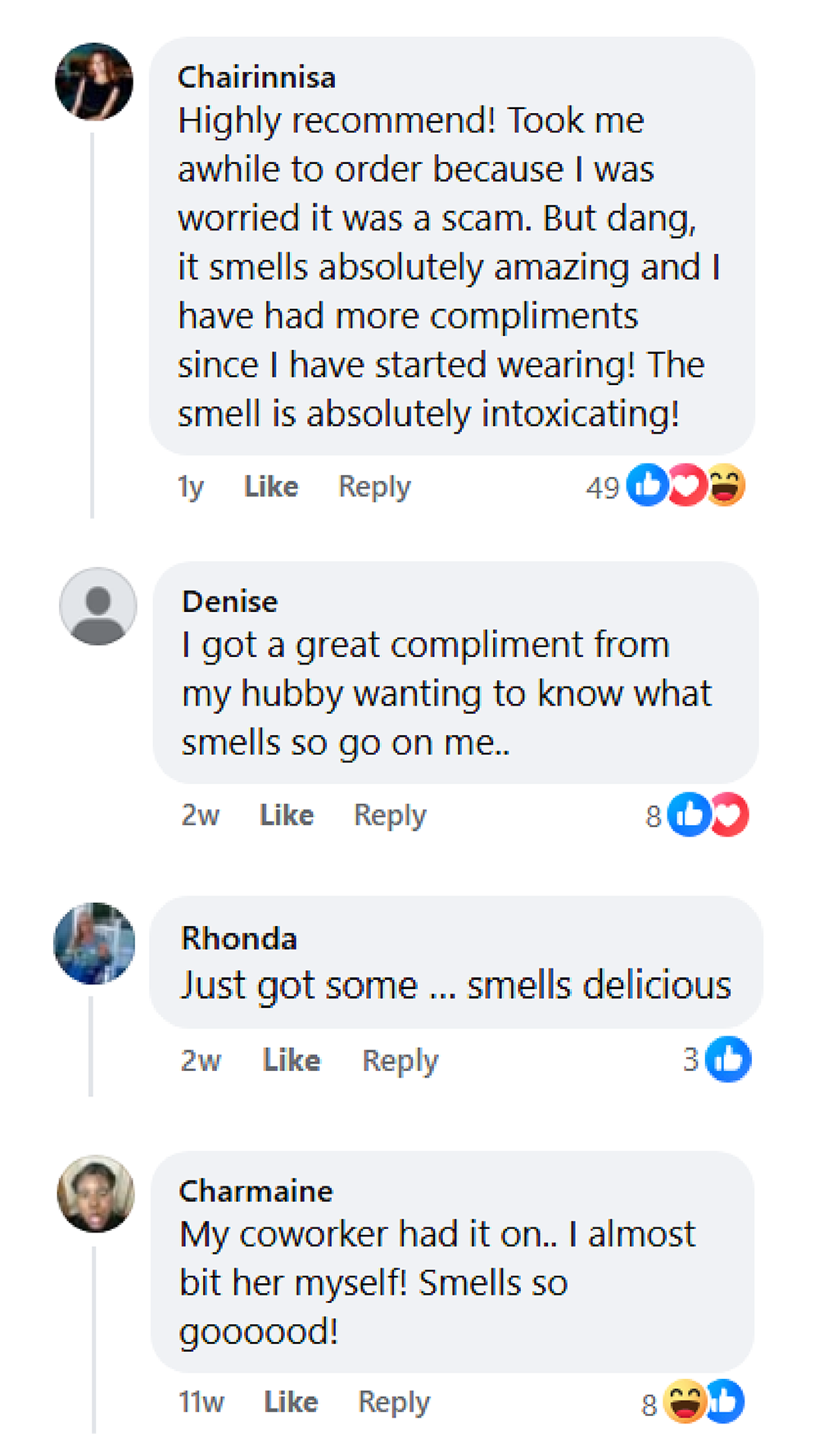Like Rhonda's comment
The image size is (819, 1456).
pos(292,1060)
